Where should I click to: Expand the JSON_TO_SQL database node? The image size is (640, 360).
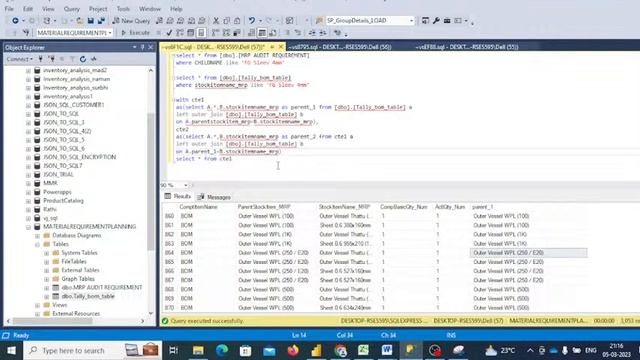28,114
